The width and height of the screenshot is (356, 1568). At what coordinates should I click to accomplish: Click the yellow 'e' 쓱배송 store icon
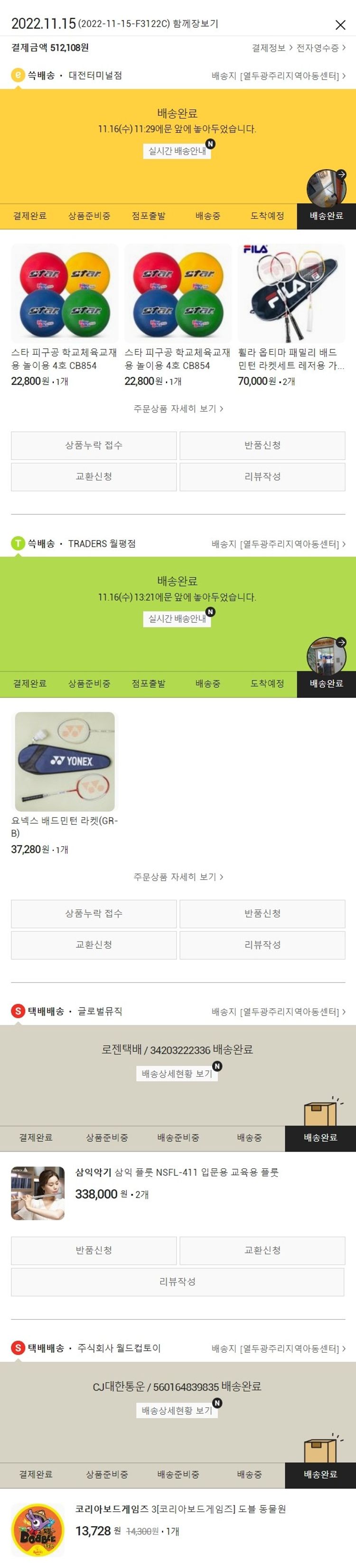[x=19, y=75]
